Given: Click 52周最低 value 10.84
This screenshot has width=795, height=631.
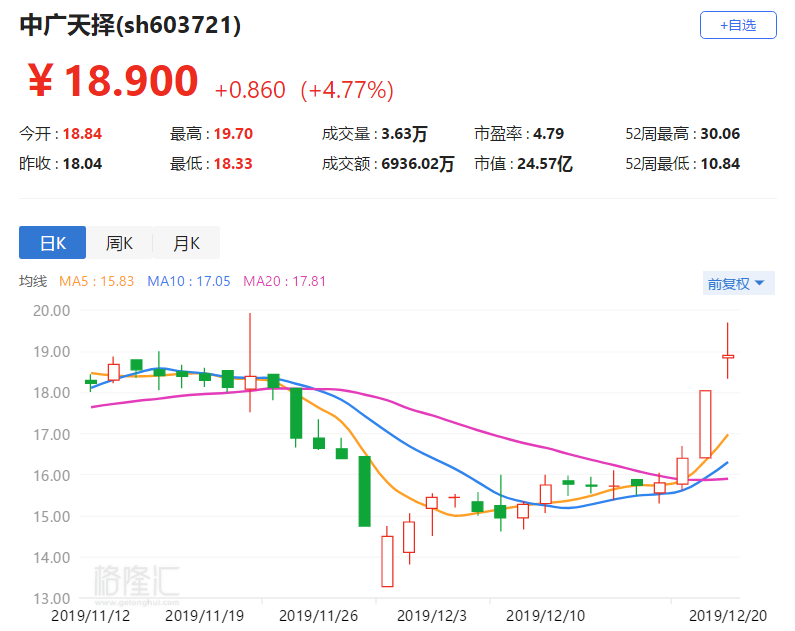Looking at the screenshot, I should [720, 164].
